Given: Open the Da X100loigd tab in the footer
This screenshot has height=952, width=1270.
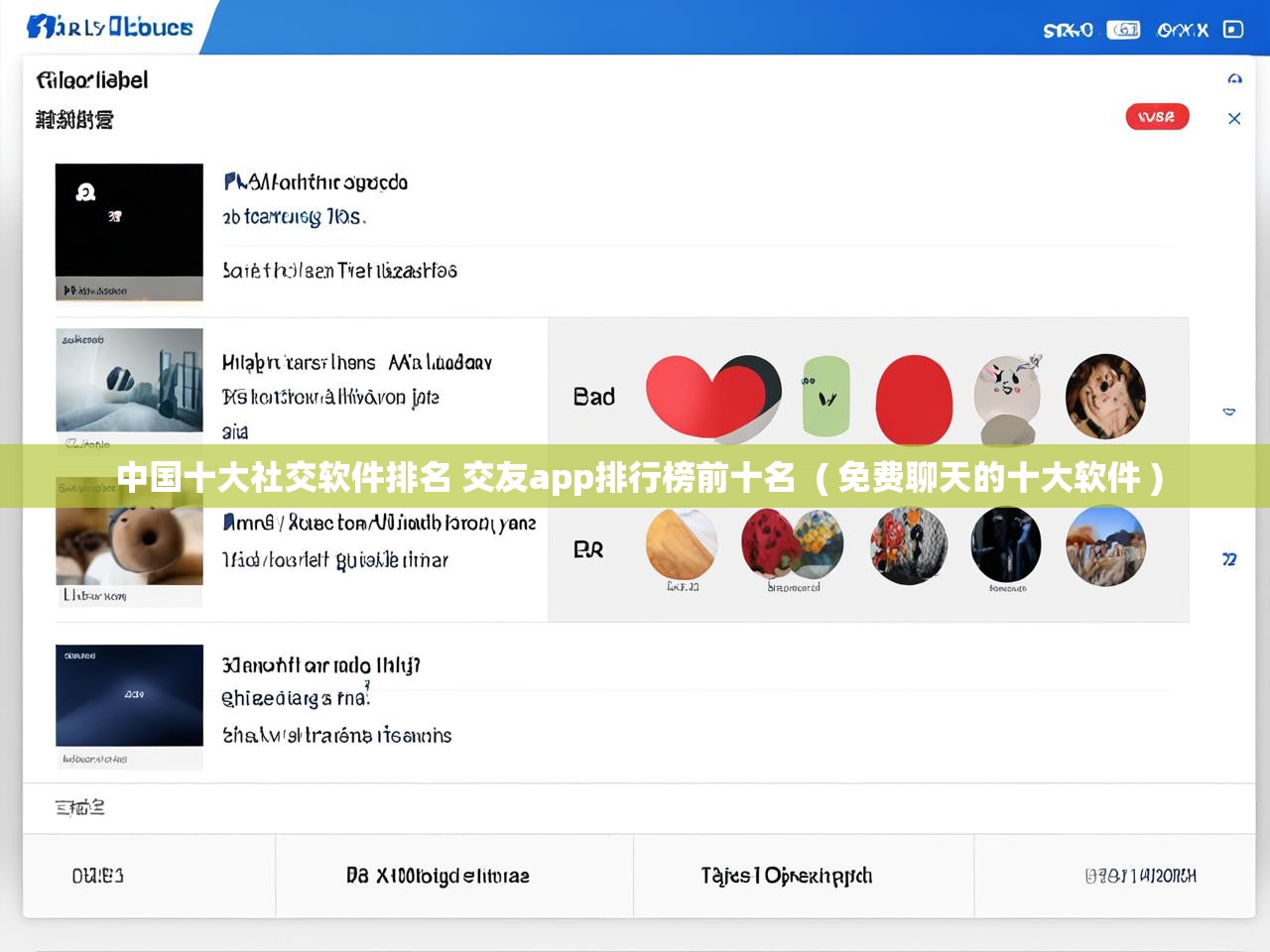Looking at the screenshot, I should tap(451, 876).
